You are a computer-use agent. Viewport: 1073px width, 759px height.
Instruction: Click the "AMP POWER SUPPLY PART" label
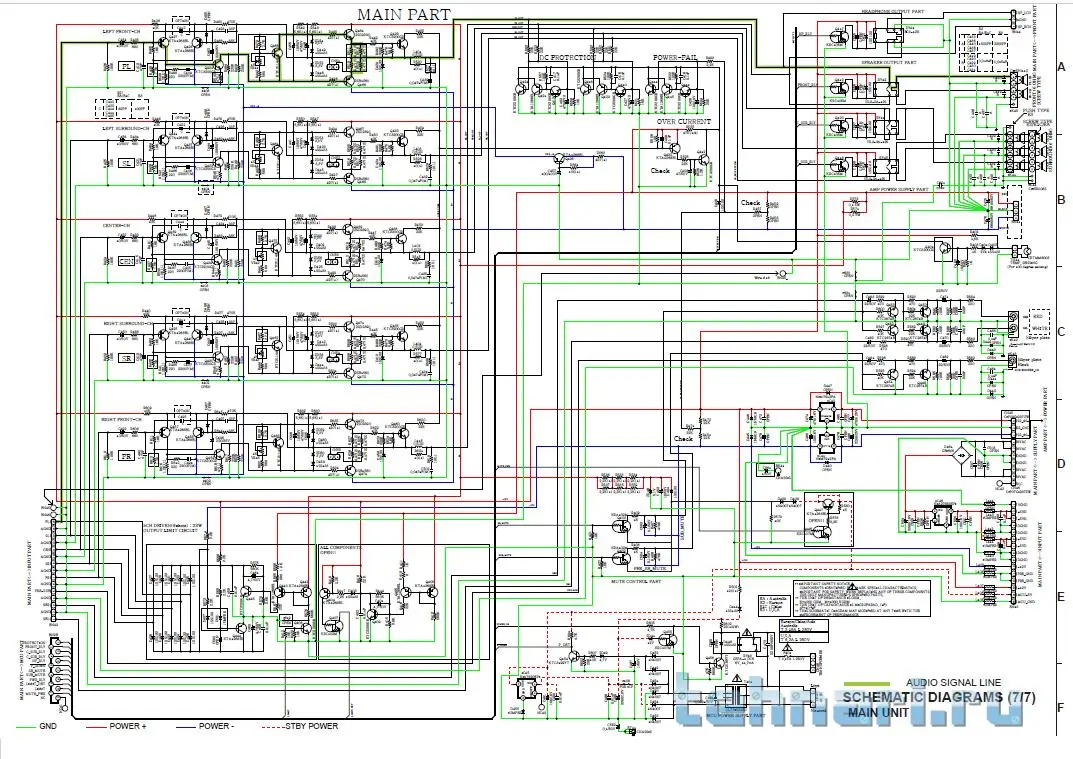coord(899,188)
